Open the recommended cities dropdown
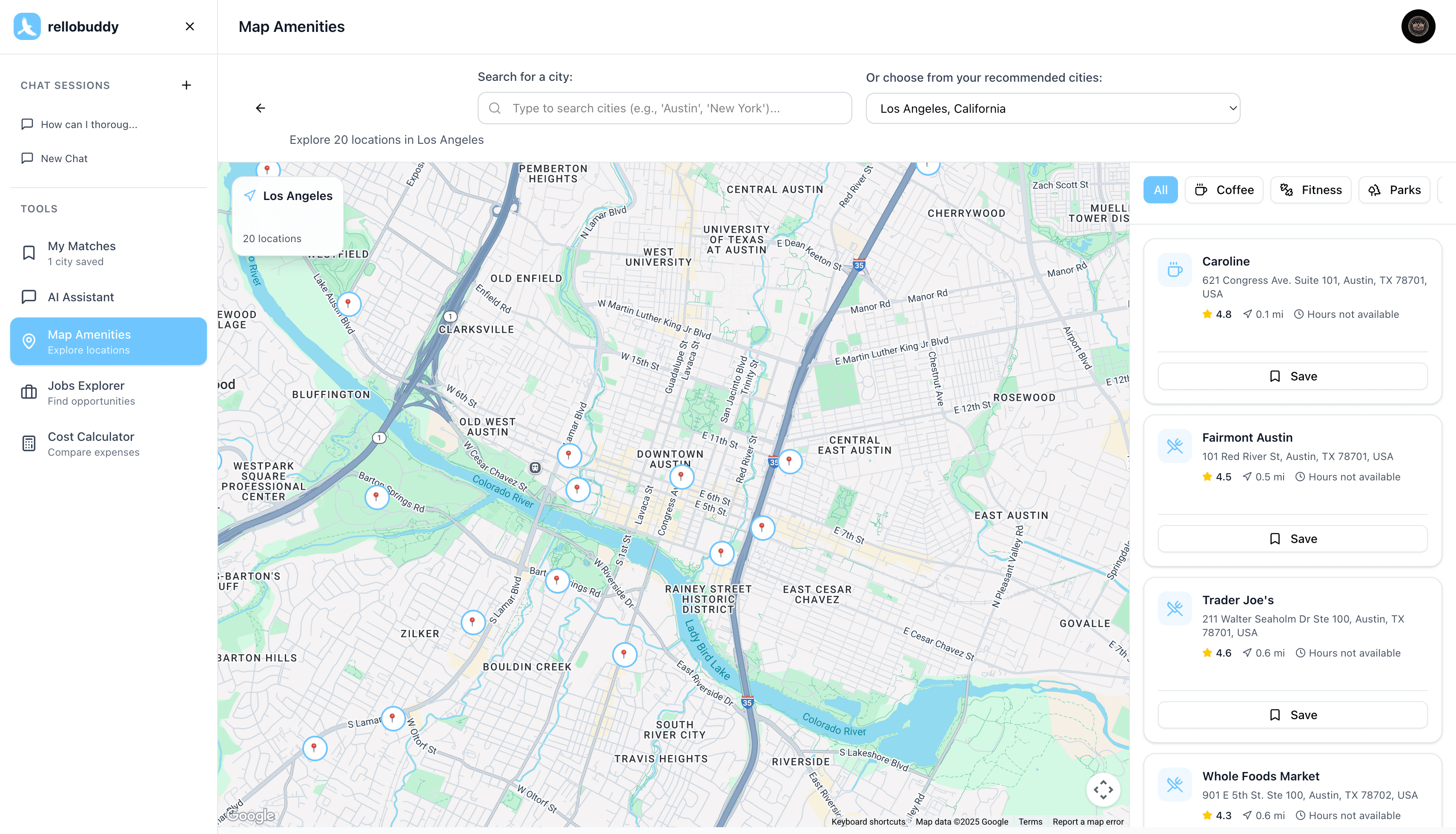Screen dimensions: 1456x834 click(x=1052, y=108)
